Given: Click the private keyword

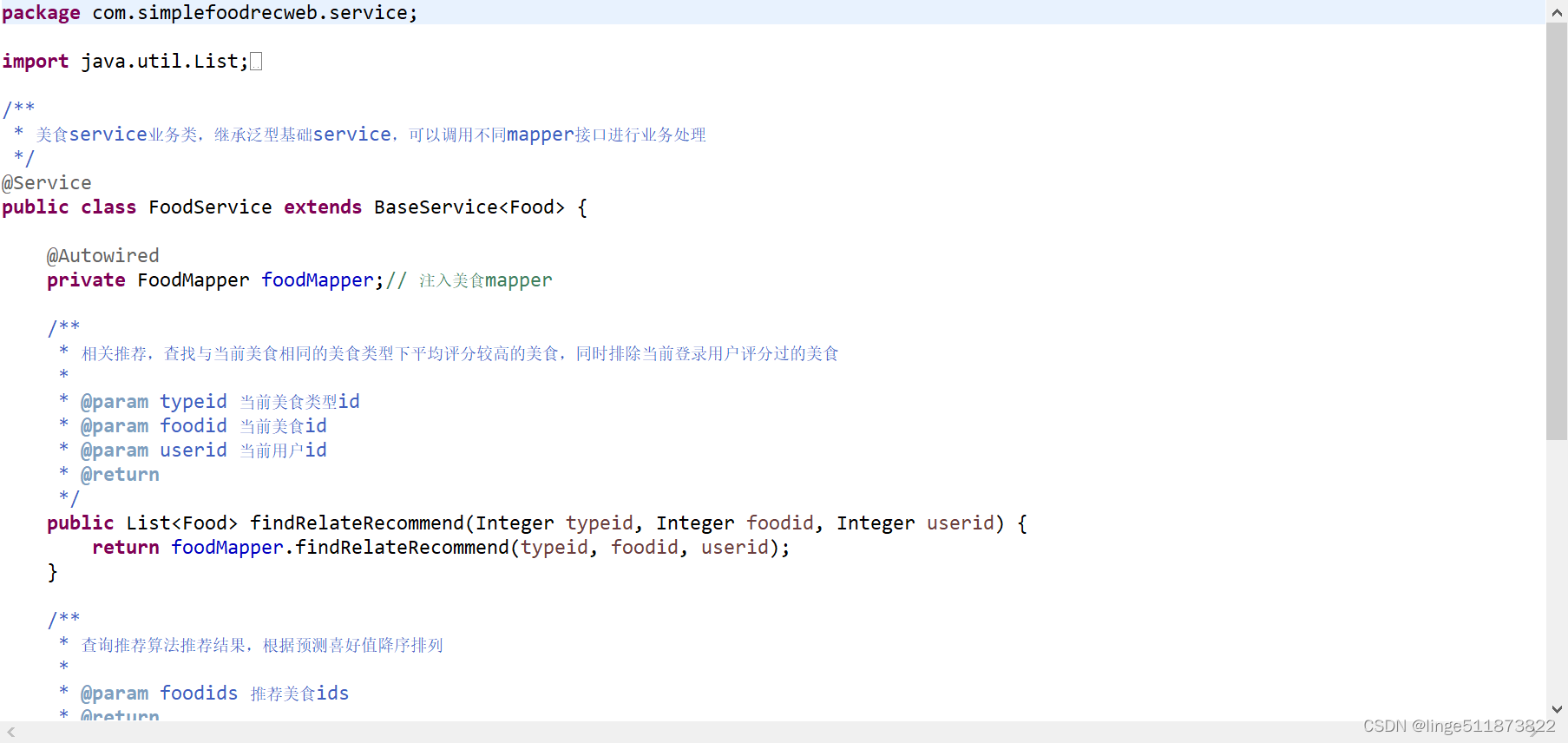Looking at the screenshot, I should pyautogui.click(x=86, y=280).
